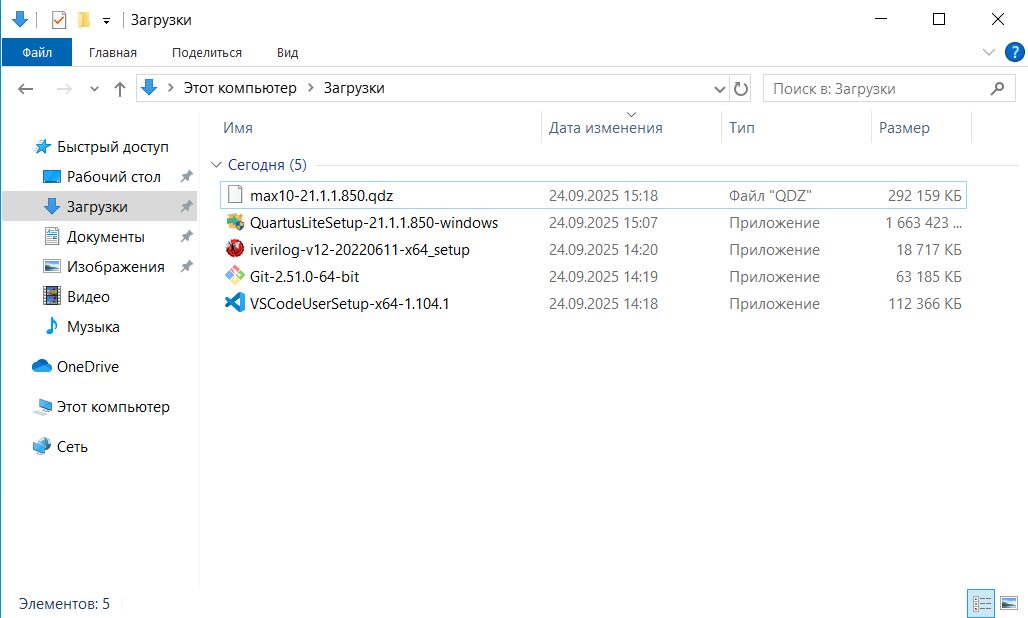Select the Git-2.51.0-64-bit installer icon
The image size is (1028, 618).
click(x=235, y=276)
